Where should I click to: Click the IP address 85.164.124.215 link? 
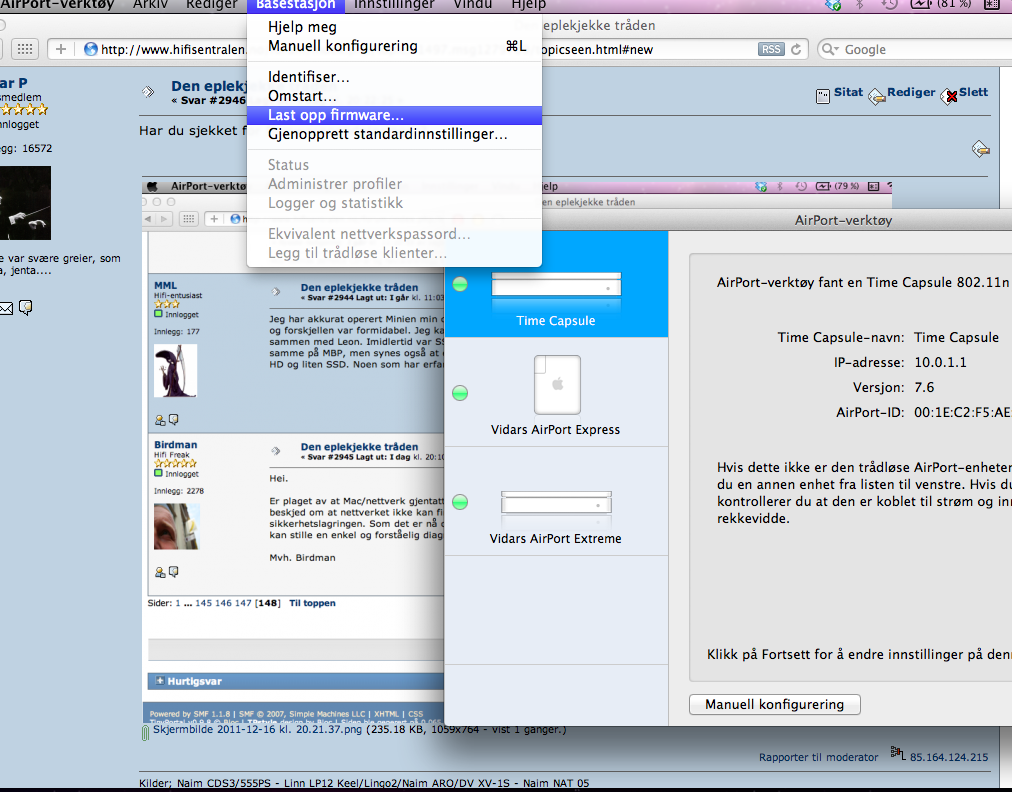pos(949,757)
